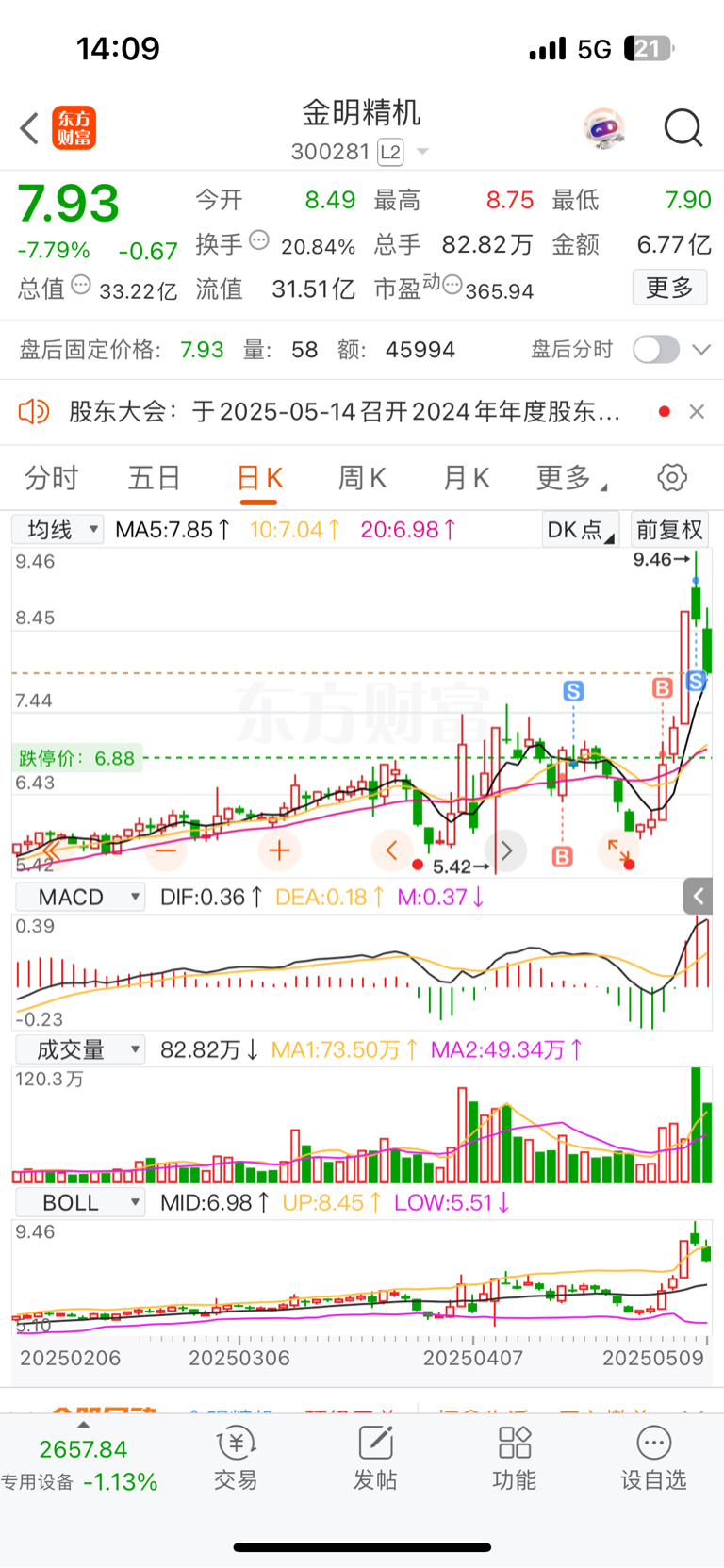This screenshot has height=1568, width=724.
Task: Switch to the 周K tab
Action: click(362, 478)
